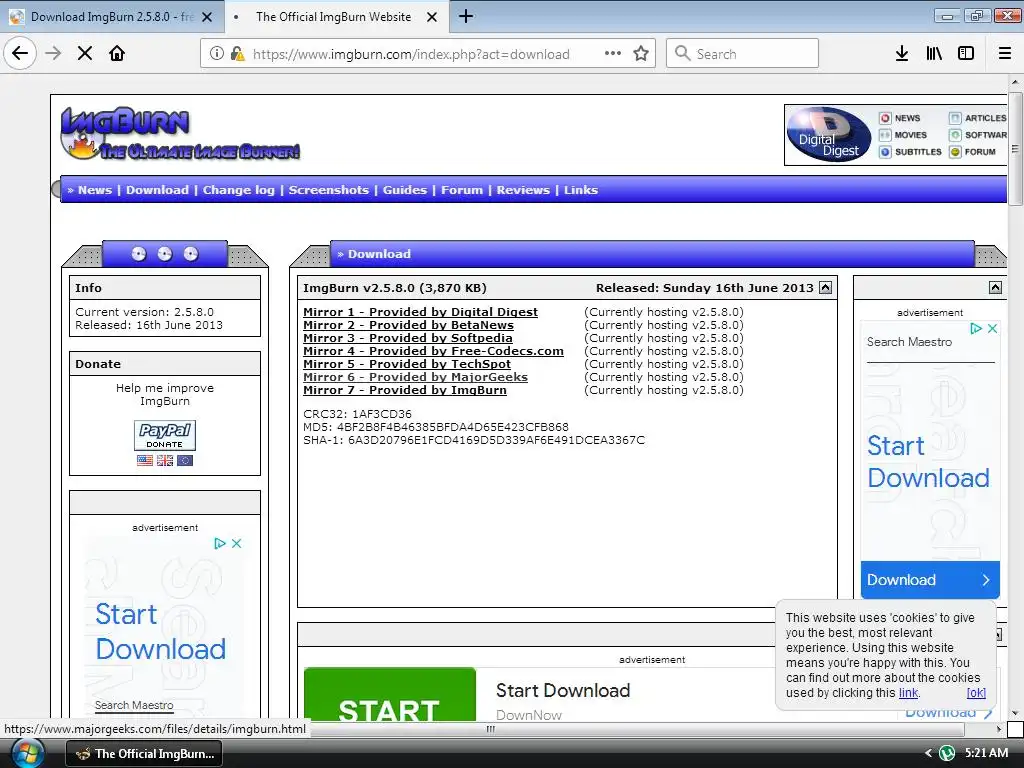Image resolution: width=1024 pixels, height=768 pixels.
Task: Open Digital Digest ARTICLES link
Action: click(978, 118)
